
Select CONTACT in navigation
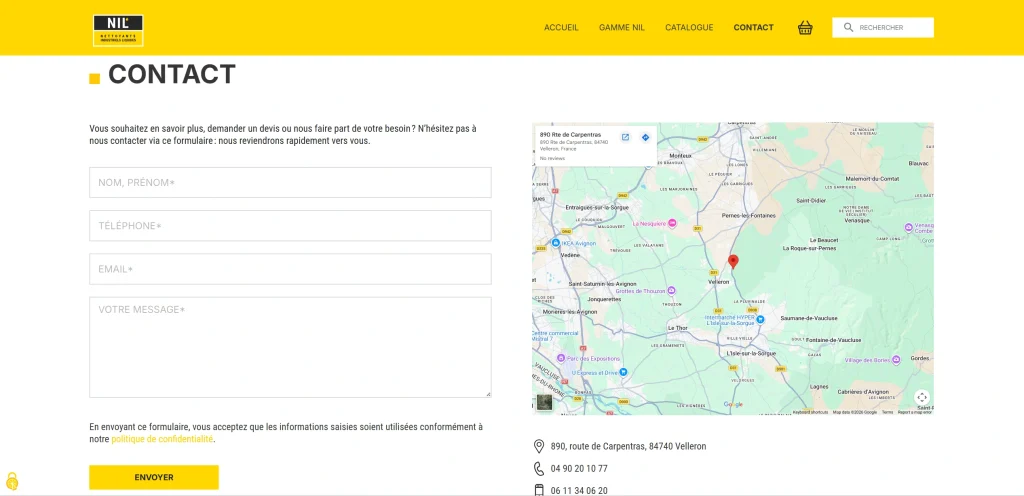pyautogui.click(x=754, y=27)
